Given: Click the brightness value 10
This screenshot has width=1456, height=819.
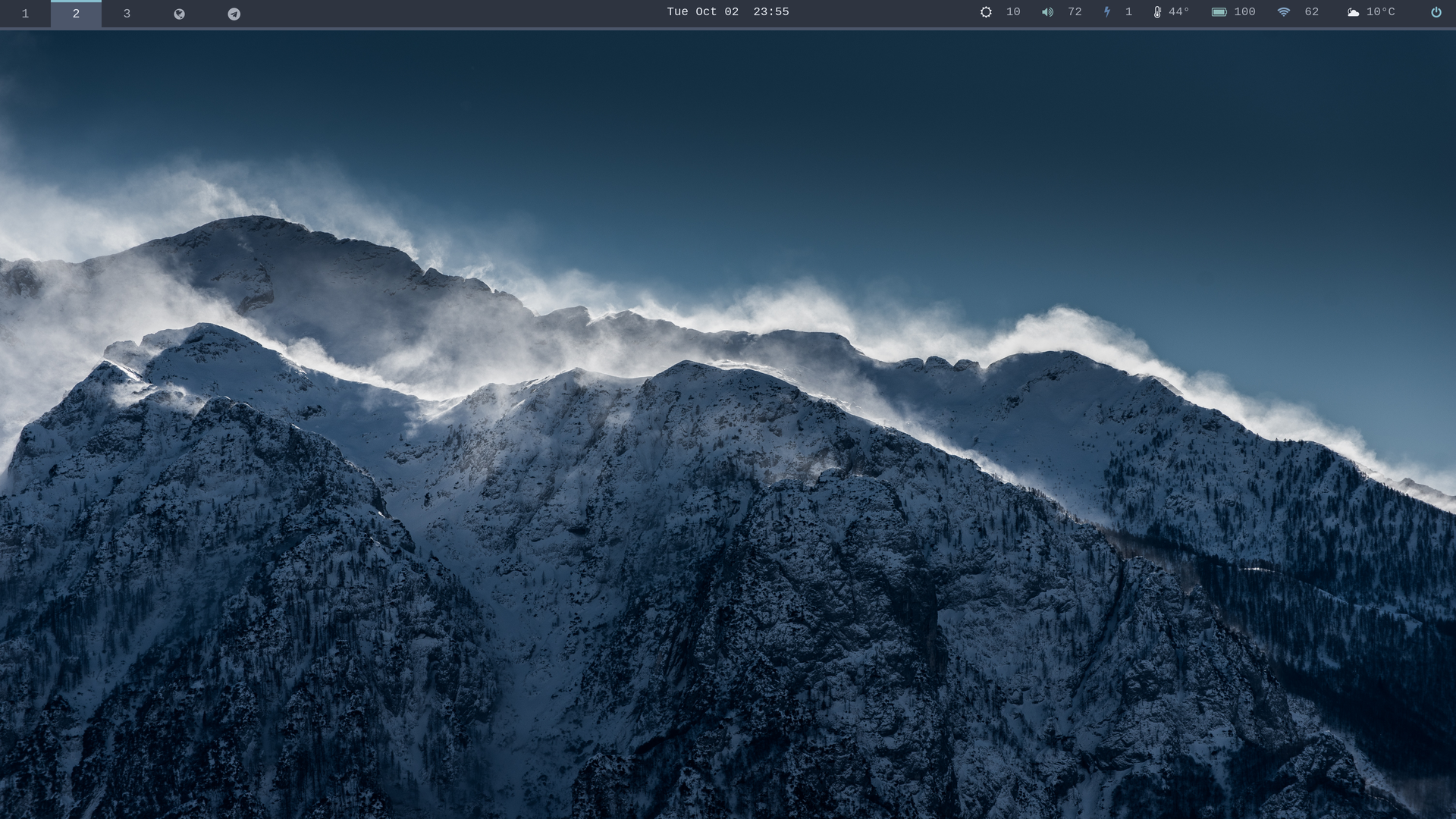Looking at the screenshot, I should (x=1013, y=12).
